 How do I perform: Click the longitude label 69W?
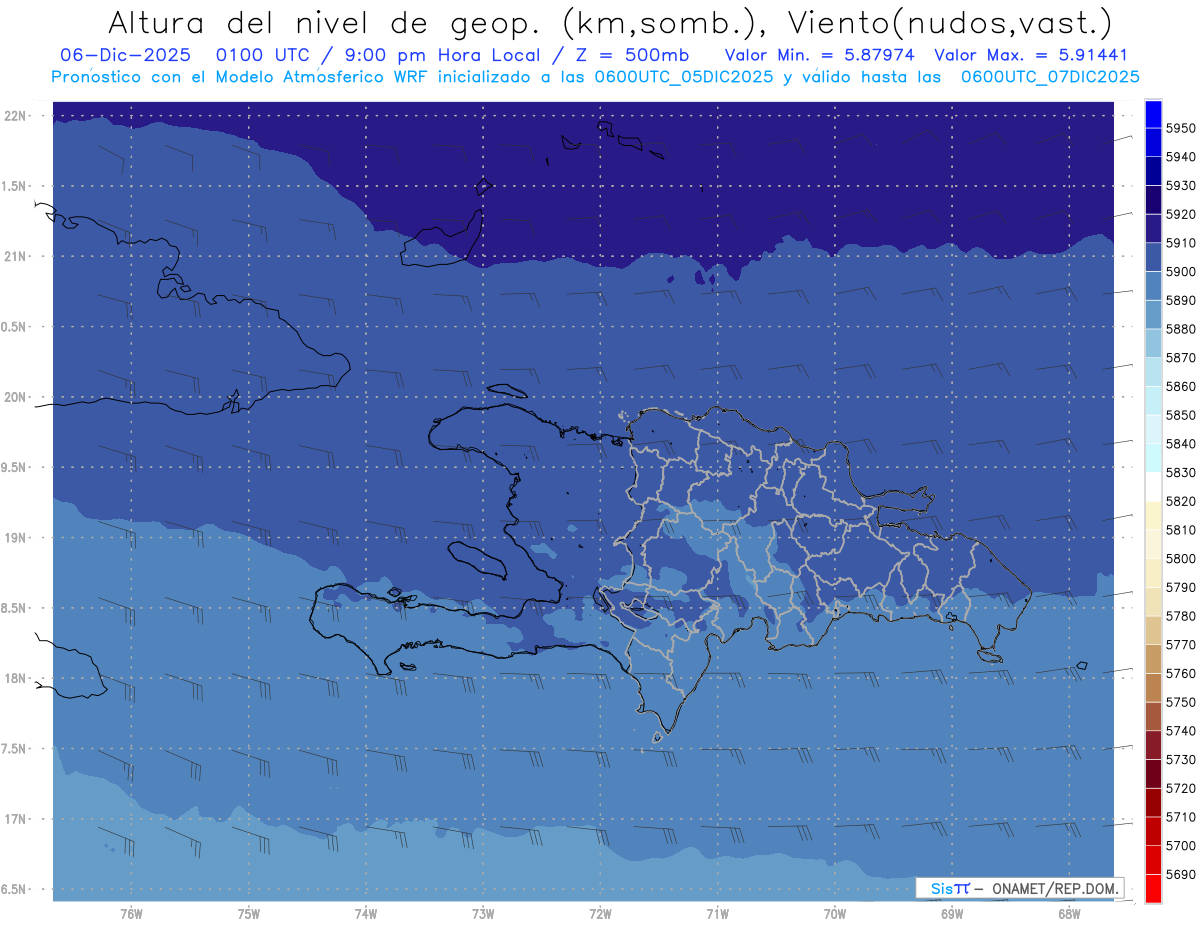point(952,913)
